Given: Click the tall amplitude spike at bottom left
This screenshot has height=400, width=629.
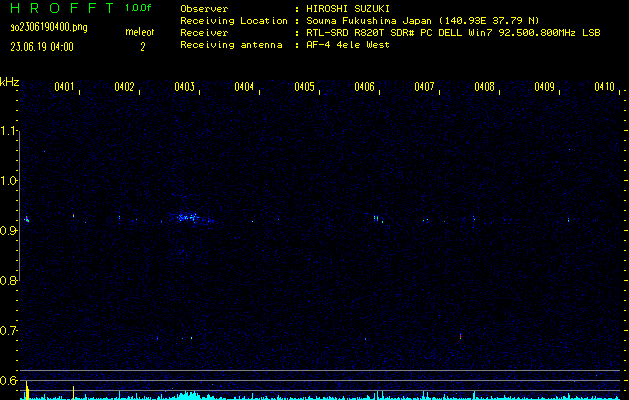Looking at the screenshot, I should [27, 389].
